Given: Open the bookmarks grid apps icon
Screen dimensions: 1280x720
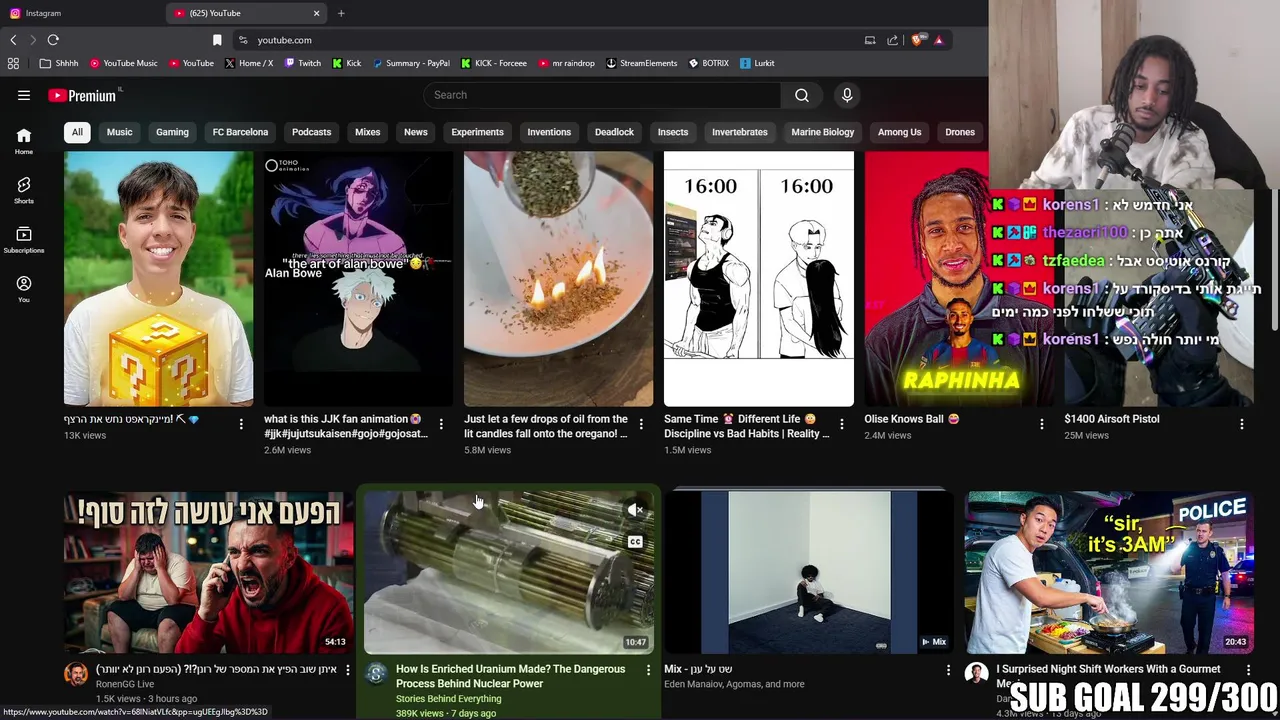Looking at the screenshot, I should (13, 63).
